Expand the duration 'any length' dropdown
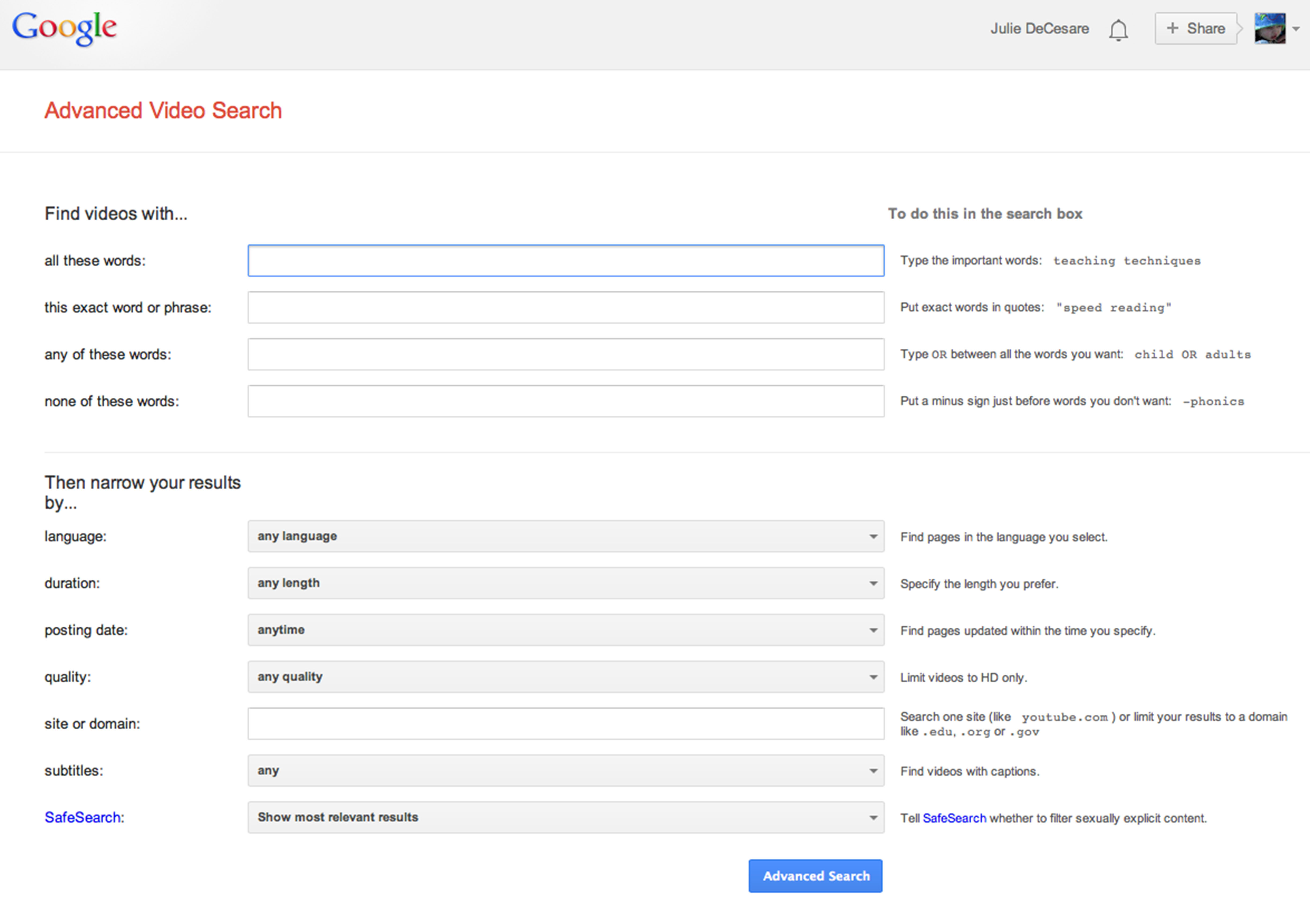Image resolution: width=1310 pixels, height=924 pixels. 565,583
